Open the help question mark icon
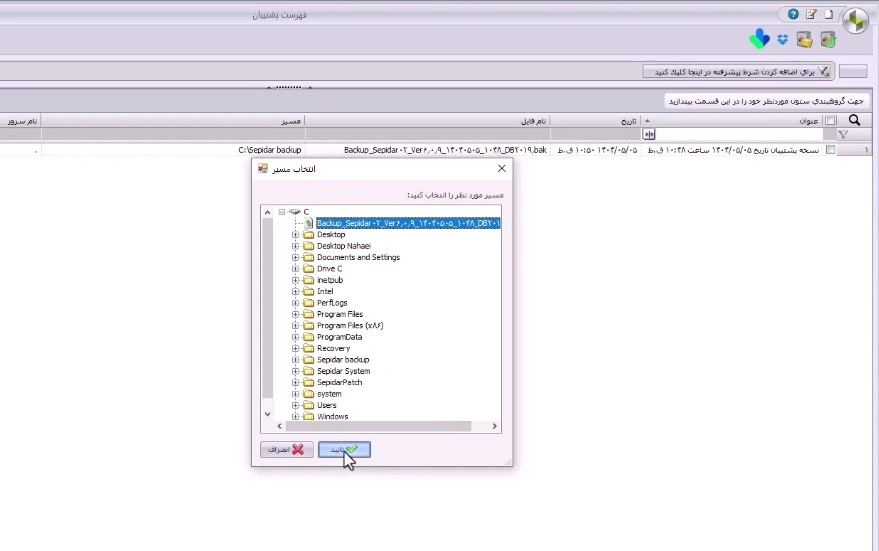The width and height of the screenshot is (879, 551). [793, 15]
